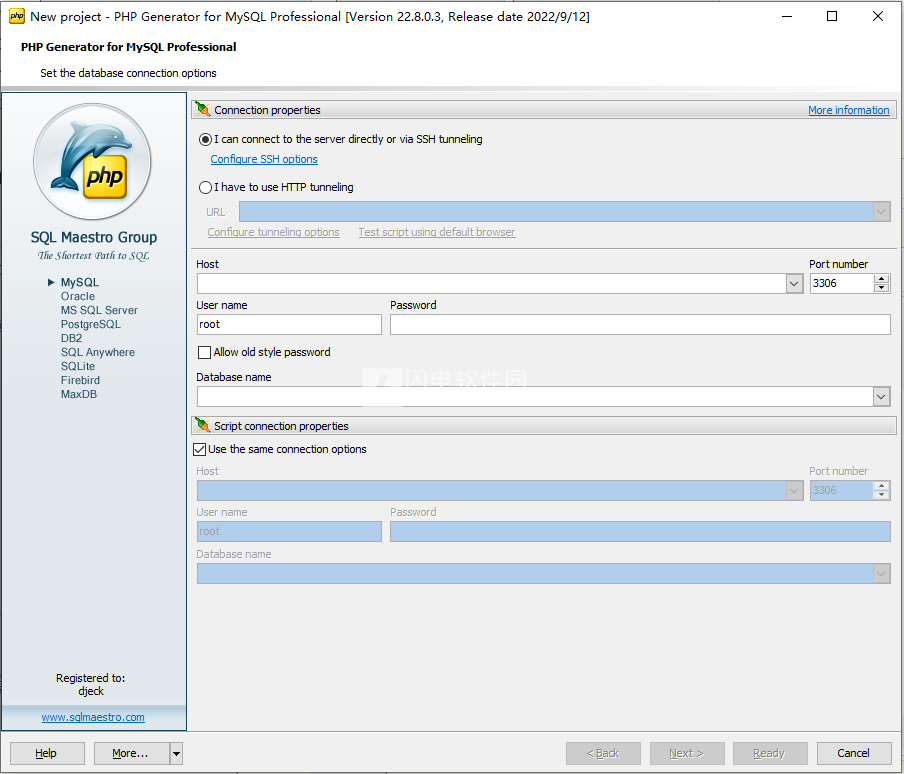The image size is (904, 774).
Task: Select SQL Anywhere in the product list
Action: [x=97, y=352]
